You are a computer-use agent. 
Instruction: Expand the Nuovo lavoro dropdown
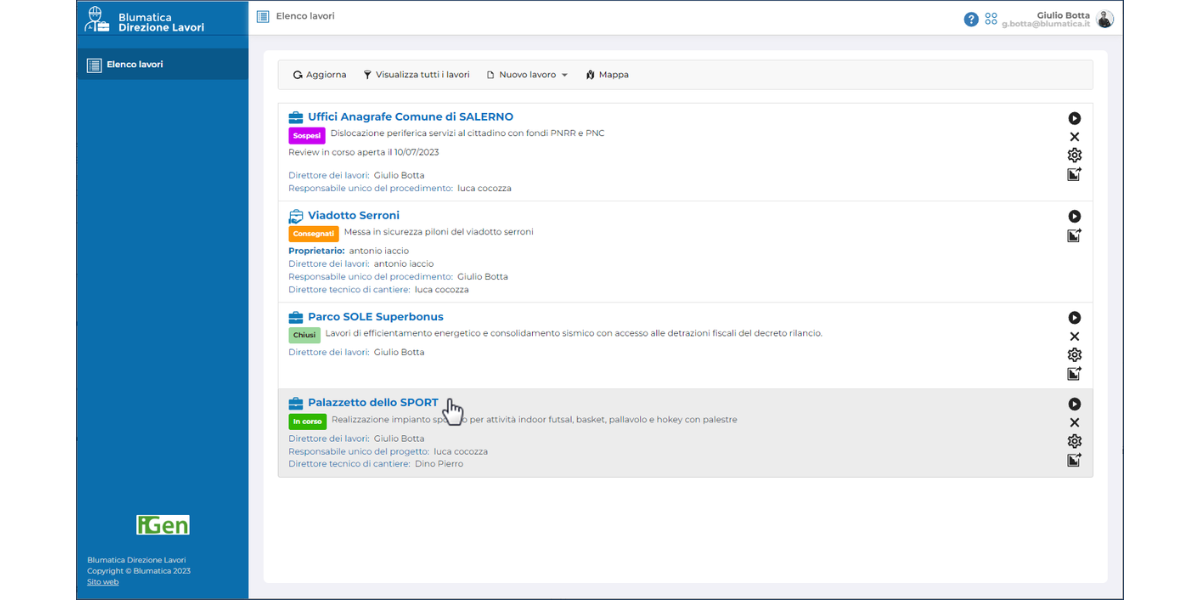pyautogui.click(x=527, y=75)
